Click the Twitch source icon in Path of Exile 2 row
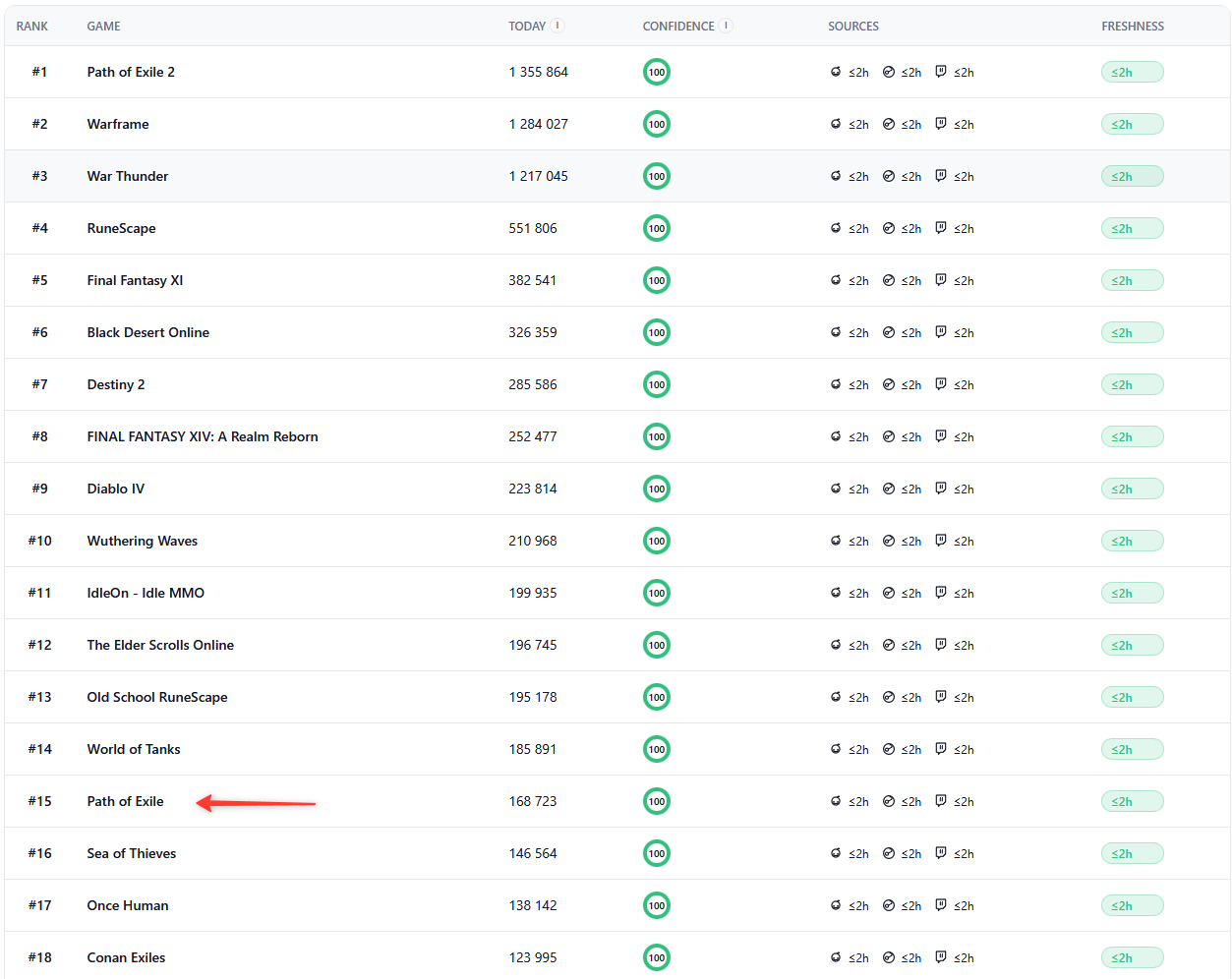The image size is (1232, 979). tap(941, 72)
